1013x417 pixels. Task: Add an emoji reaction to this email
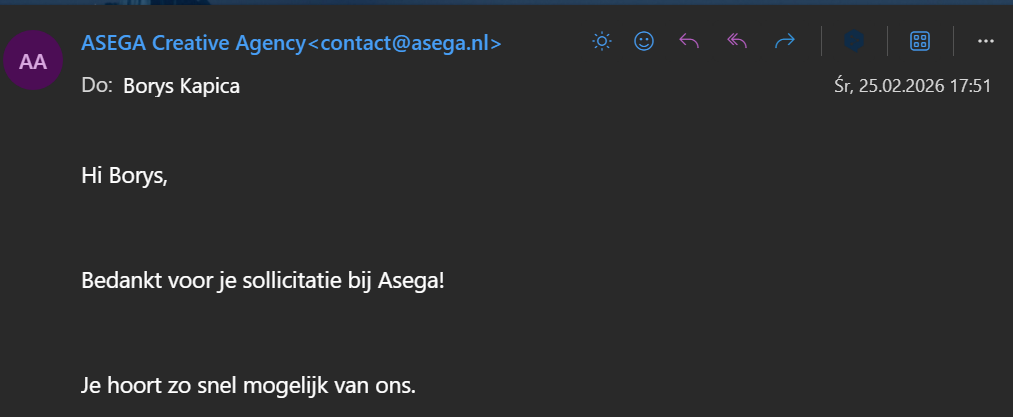point(644,41)
